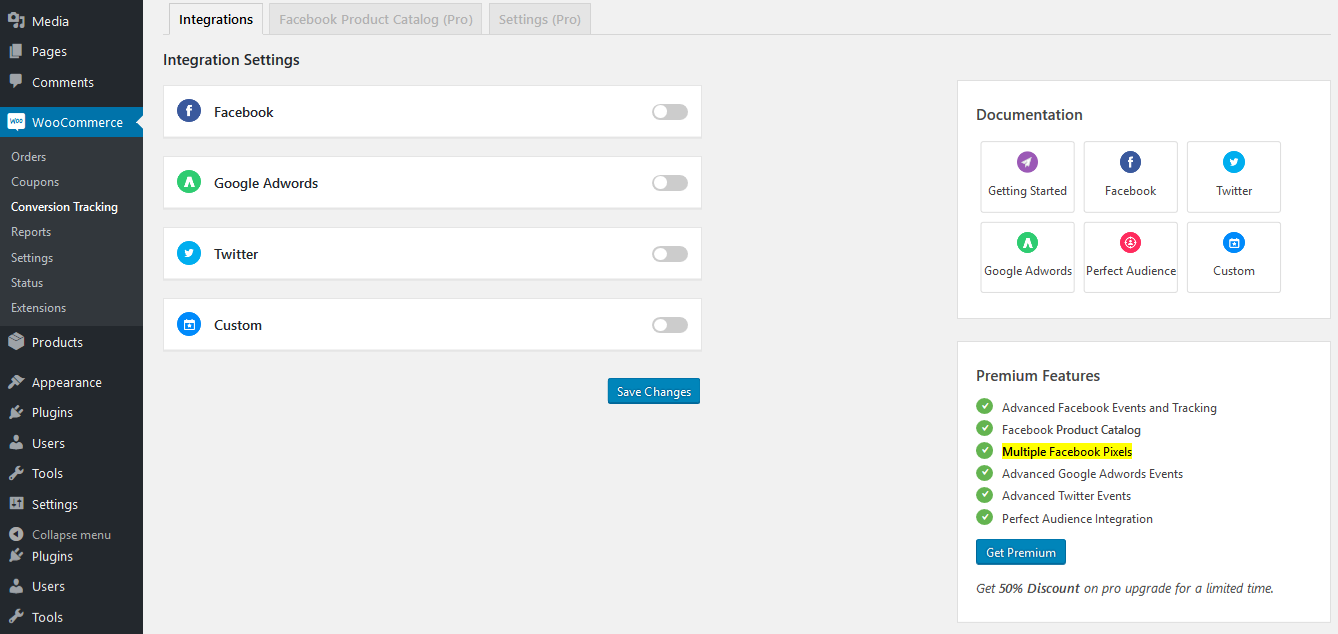
Task: Click "Perfect Audience Integration" text
Action: coord(1077,519)
